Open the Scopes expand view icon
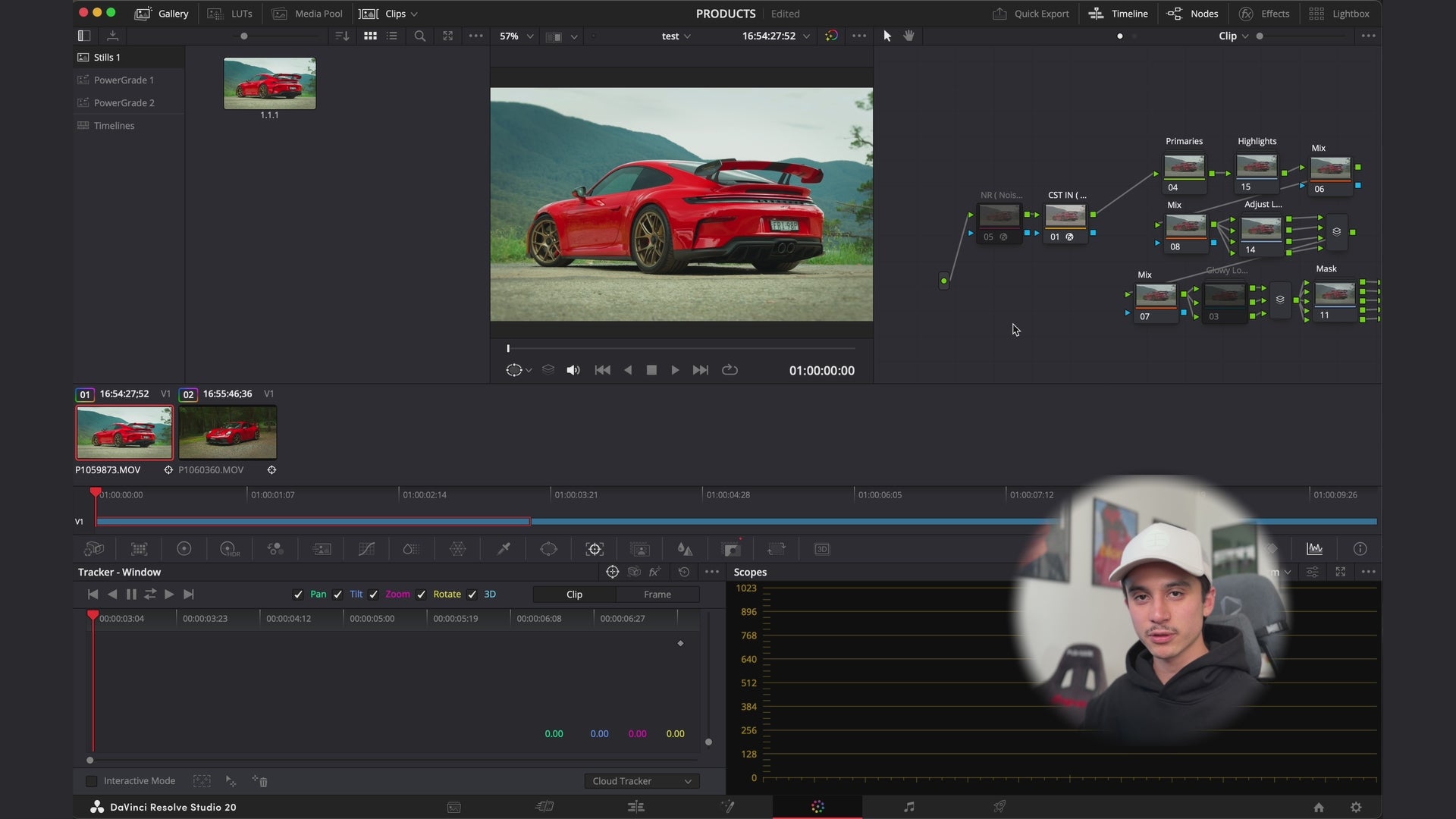The height and width of the screenshot is (819, 1456). pyautogui.click(x=1341, y=572)
